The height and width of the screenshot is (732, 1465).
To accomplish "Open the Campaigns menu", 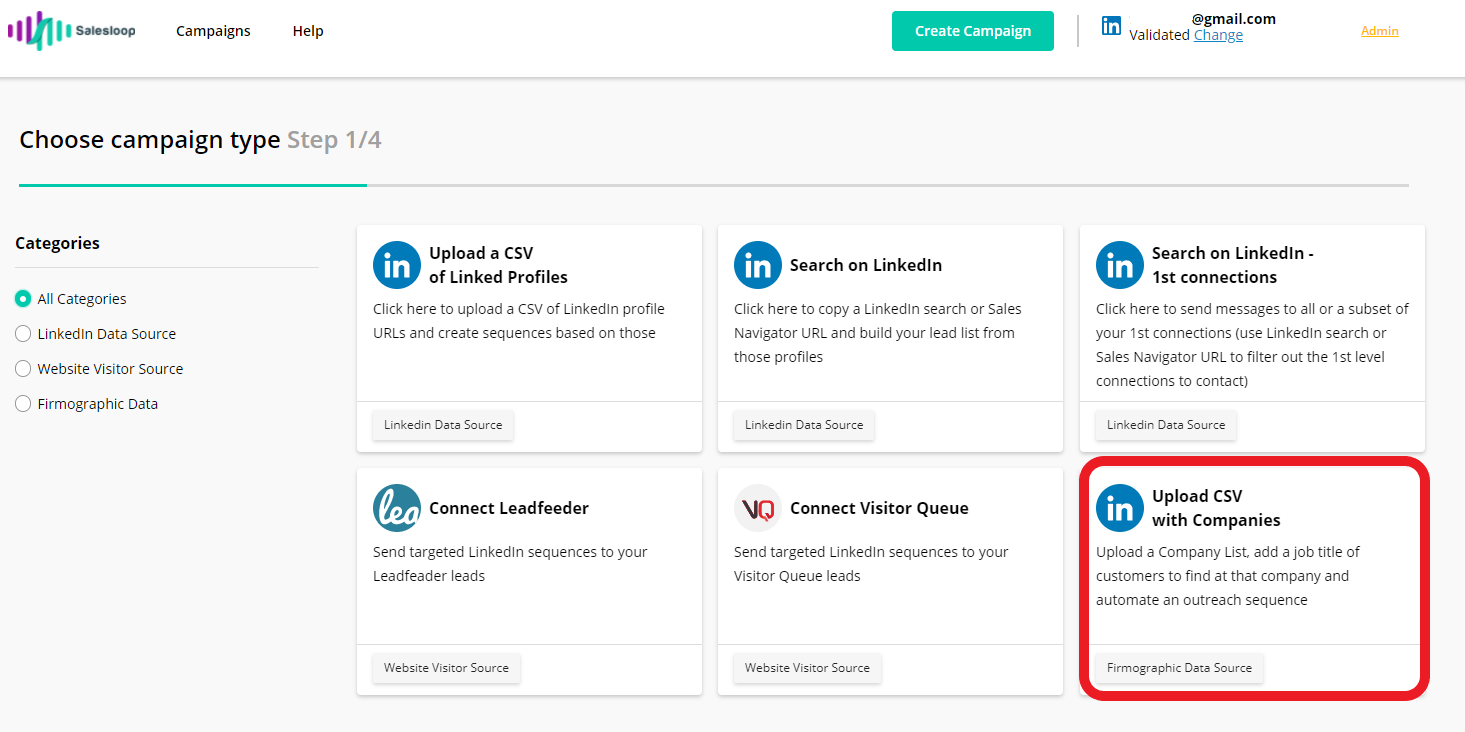I will (x=213, y=31).
